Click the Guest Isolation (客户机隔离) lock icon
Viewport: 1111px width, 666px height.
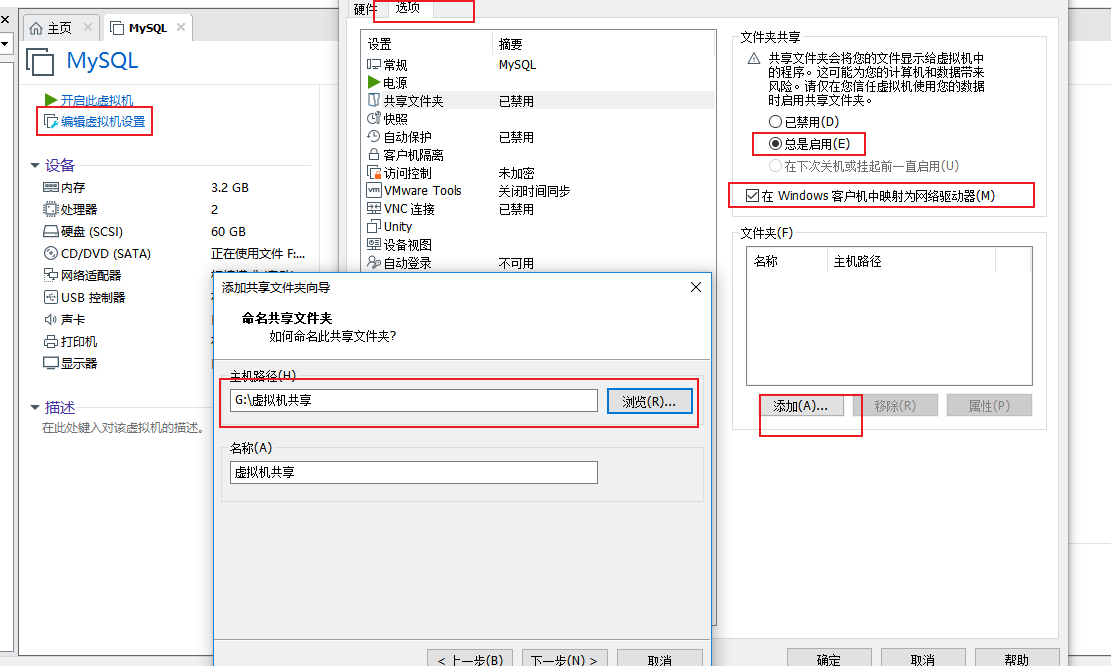tap(374, 154)
